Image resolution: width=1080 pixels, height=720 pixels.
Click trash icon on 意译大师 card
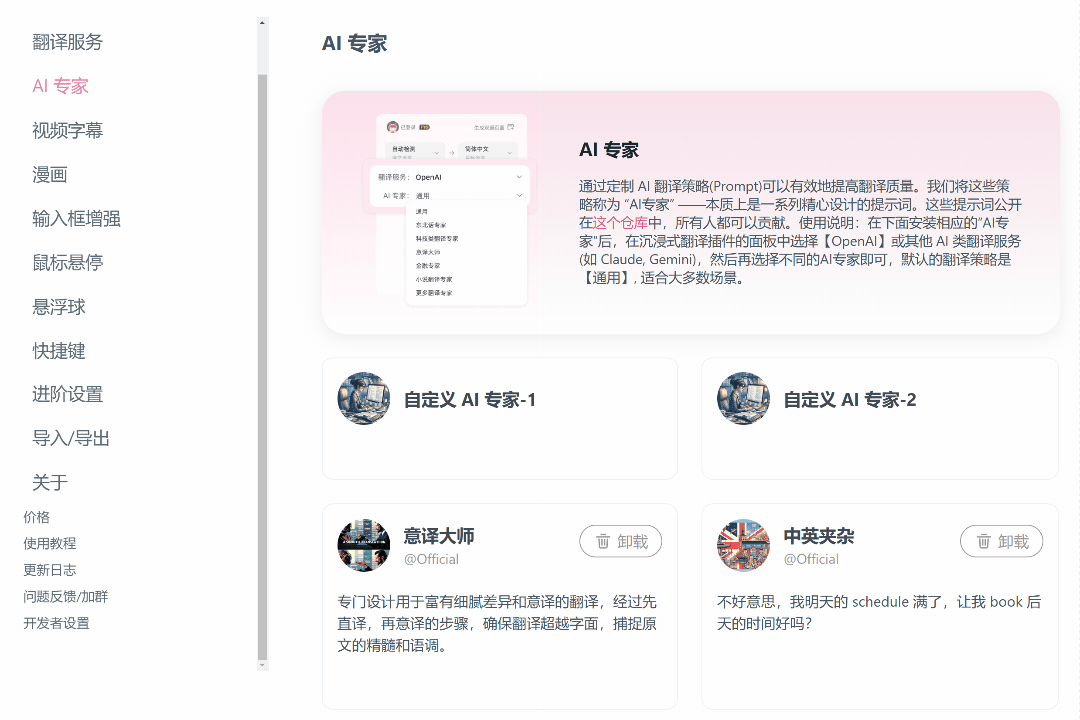[603, 542]
